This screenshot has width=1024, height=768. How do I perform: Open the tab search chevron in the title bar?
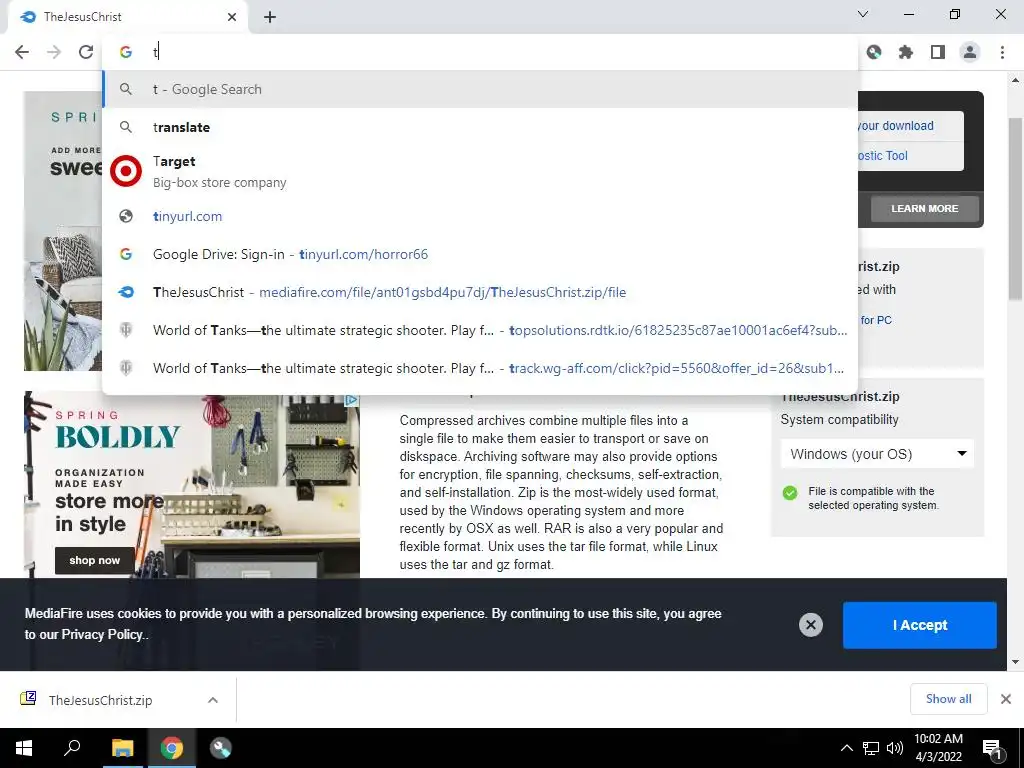coord(863,14)
